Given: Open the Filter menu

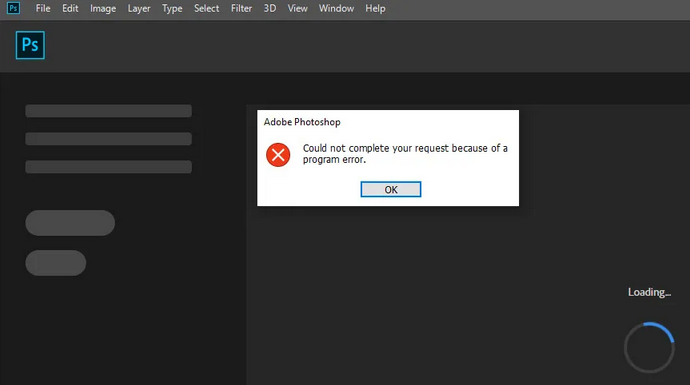Looking at the screenshot, I should click(241, 8).
